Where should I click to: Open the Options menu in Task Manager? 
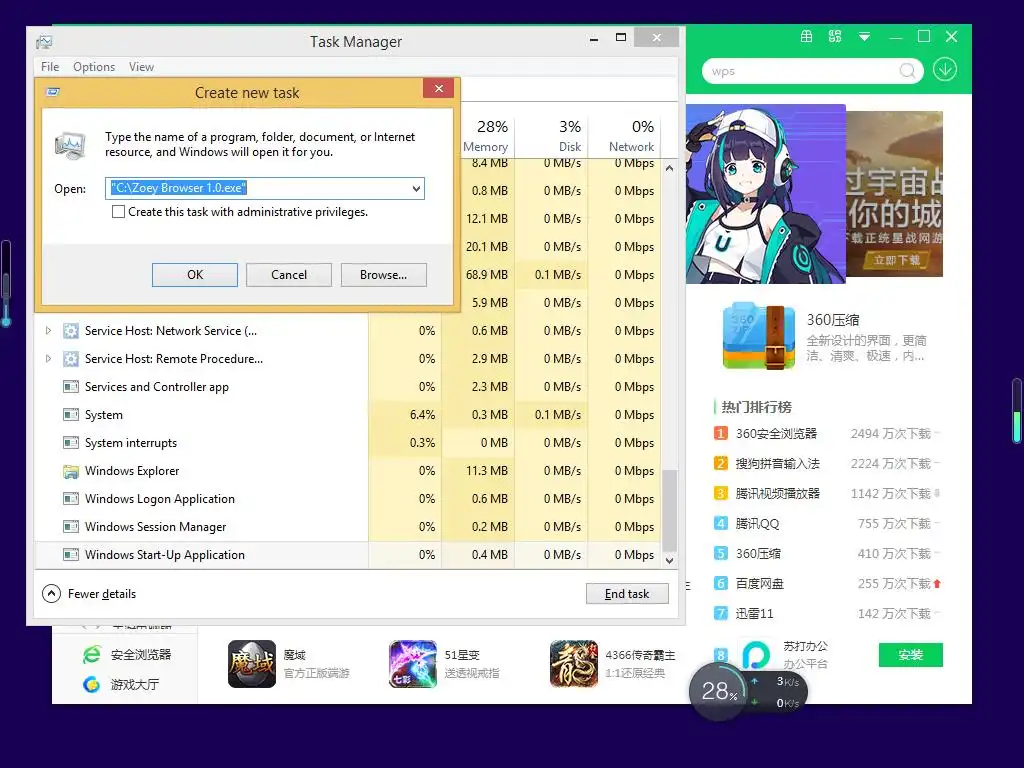(x=94, y=67)
